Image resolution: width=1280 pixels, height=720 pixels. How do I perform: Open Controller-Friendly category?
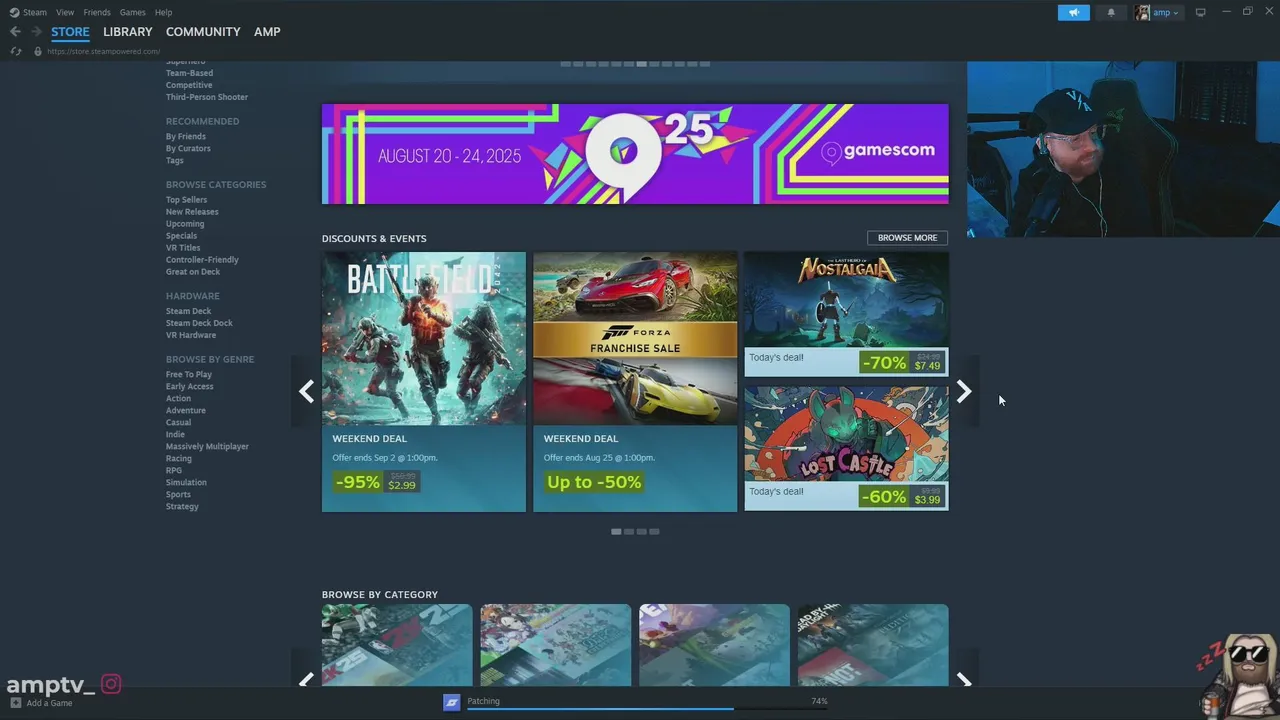[202, 260]
